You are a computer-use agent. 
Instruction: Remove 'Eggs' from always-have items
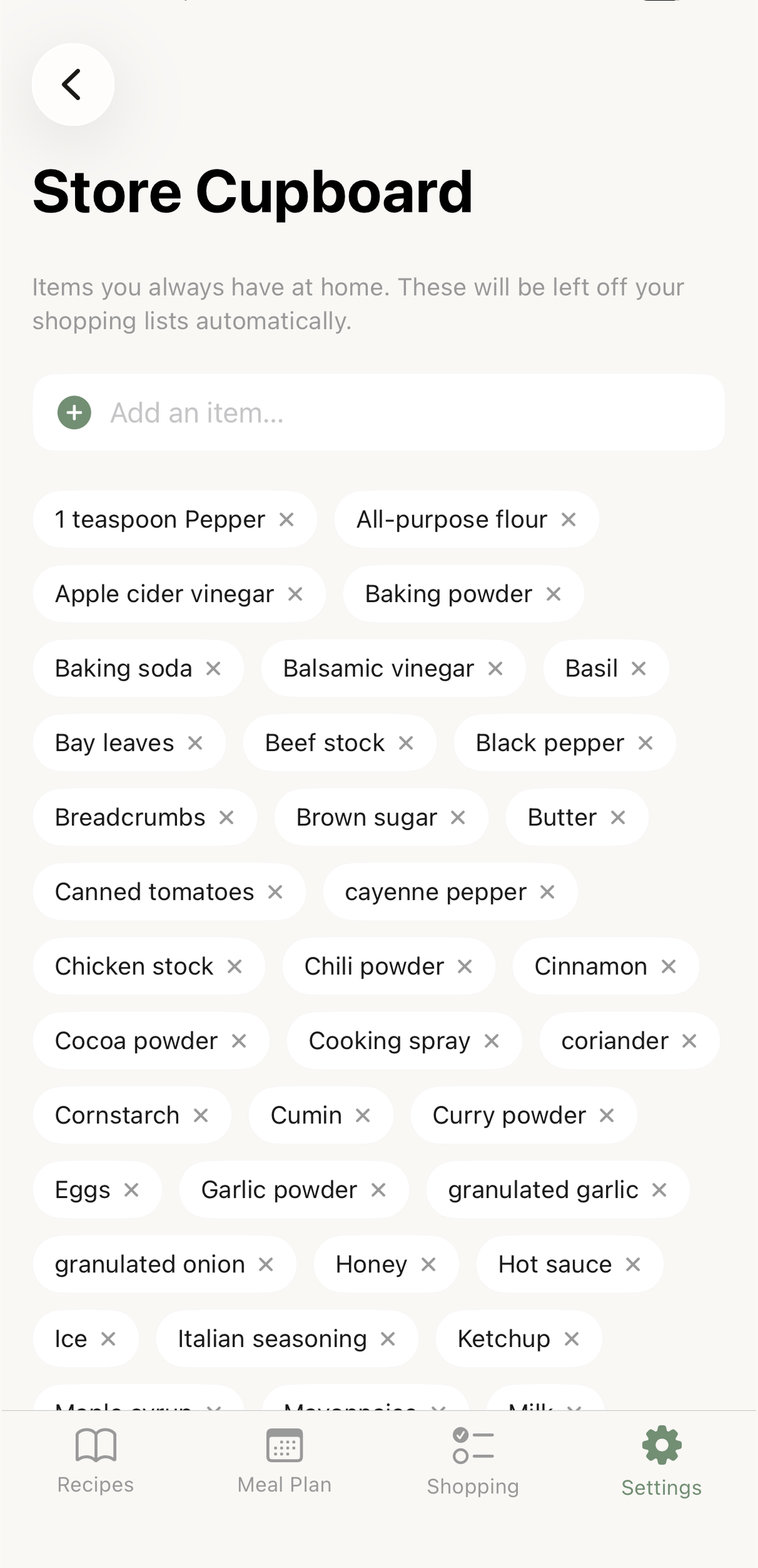pos(131,1189)
